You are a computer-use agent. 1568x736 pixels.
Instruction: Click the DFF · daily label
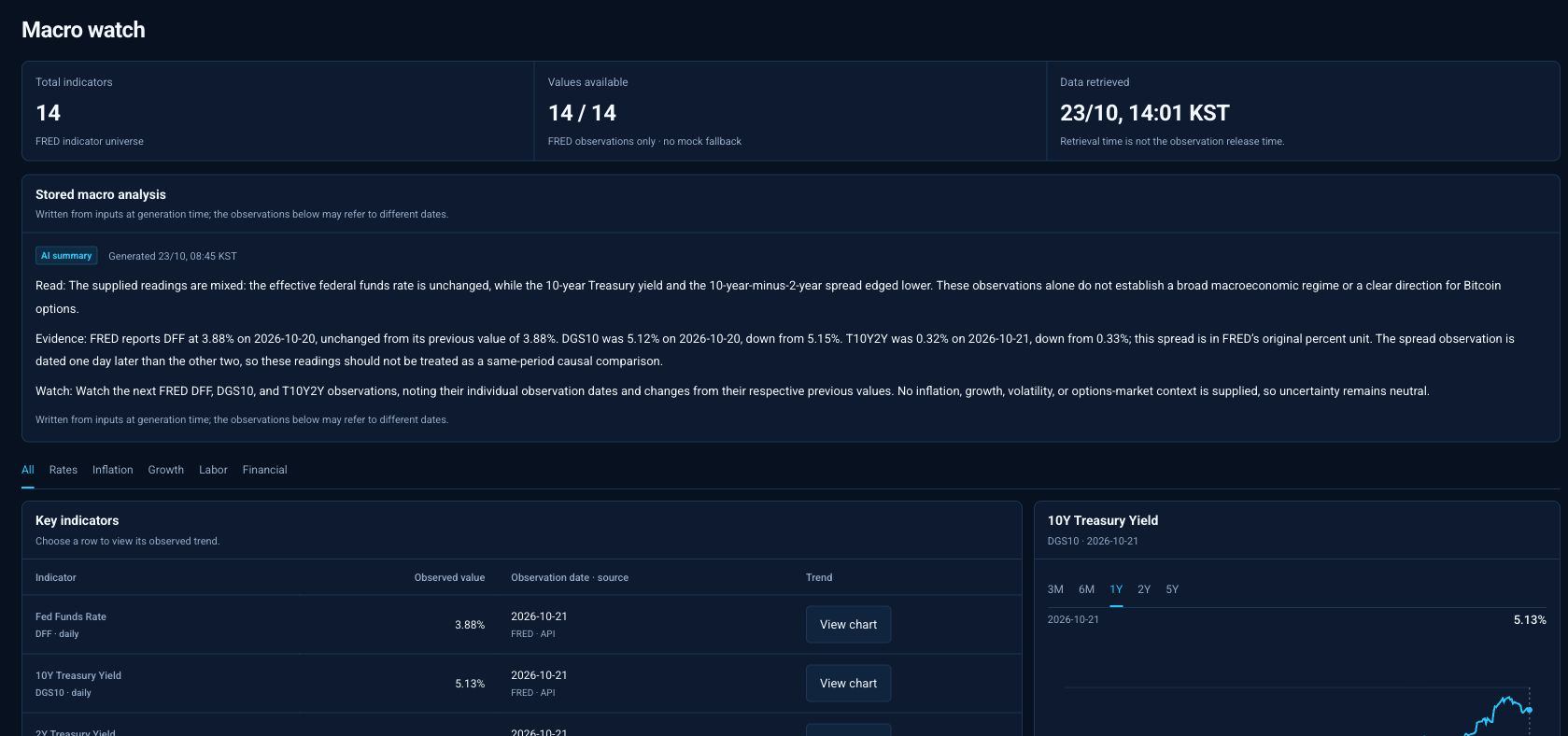click(x=57, y=634)
